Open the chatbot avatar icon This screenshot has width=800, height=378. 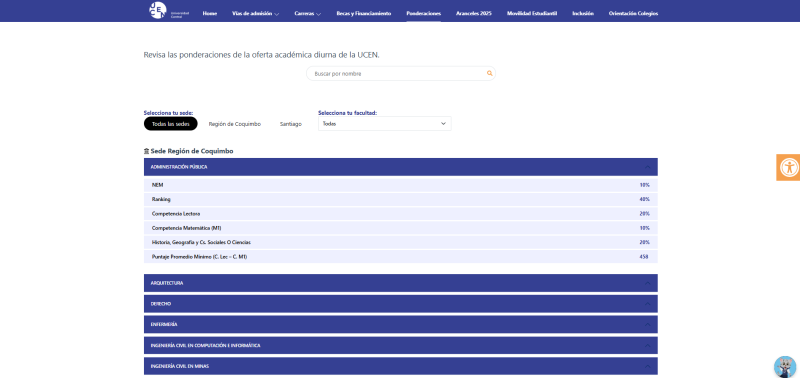785,367
